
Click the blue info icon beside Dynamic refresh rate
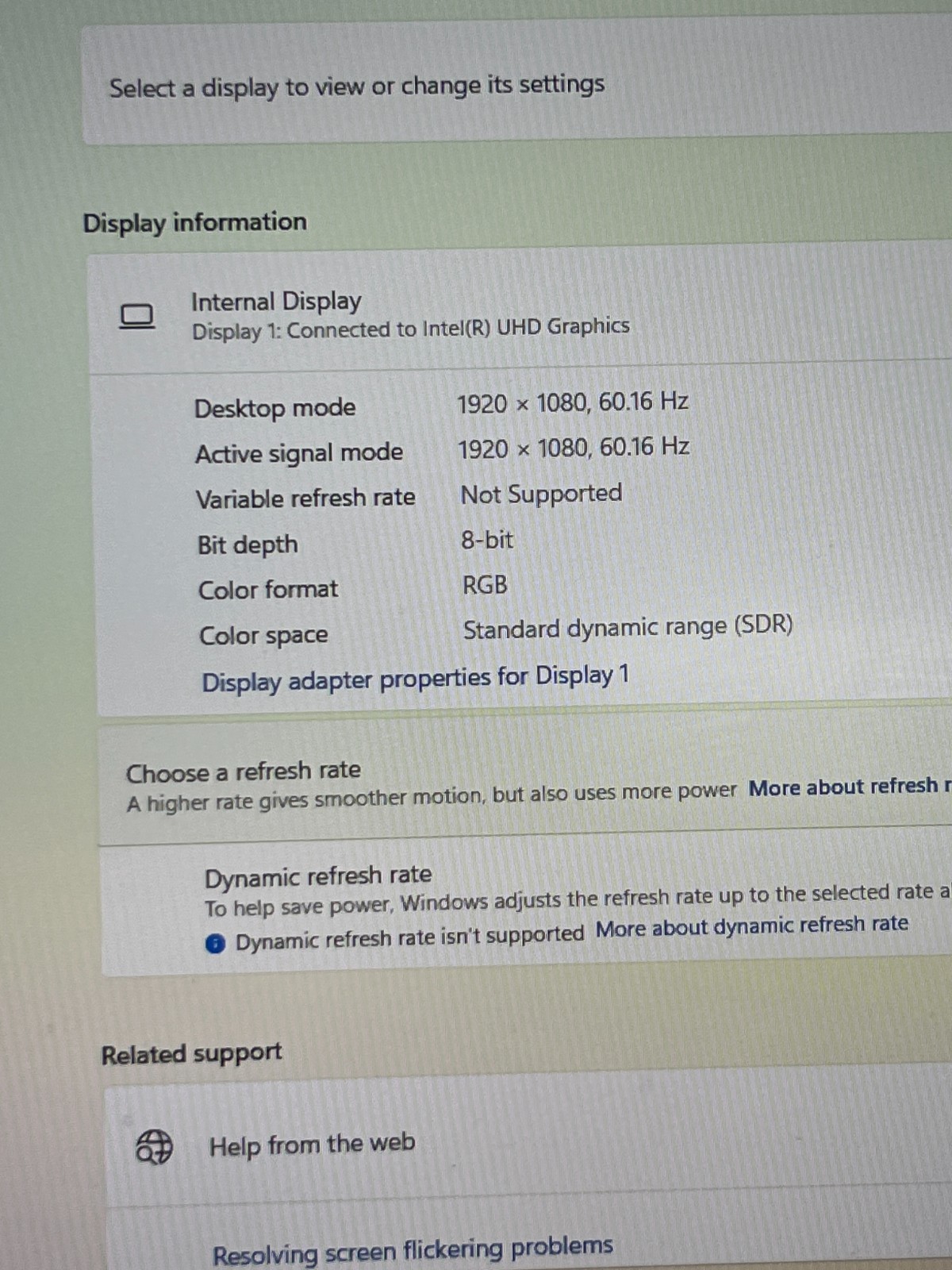[x=215, y=944]
